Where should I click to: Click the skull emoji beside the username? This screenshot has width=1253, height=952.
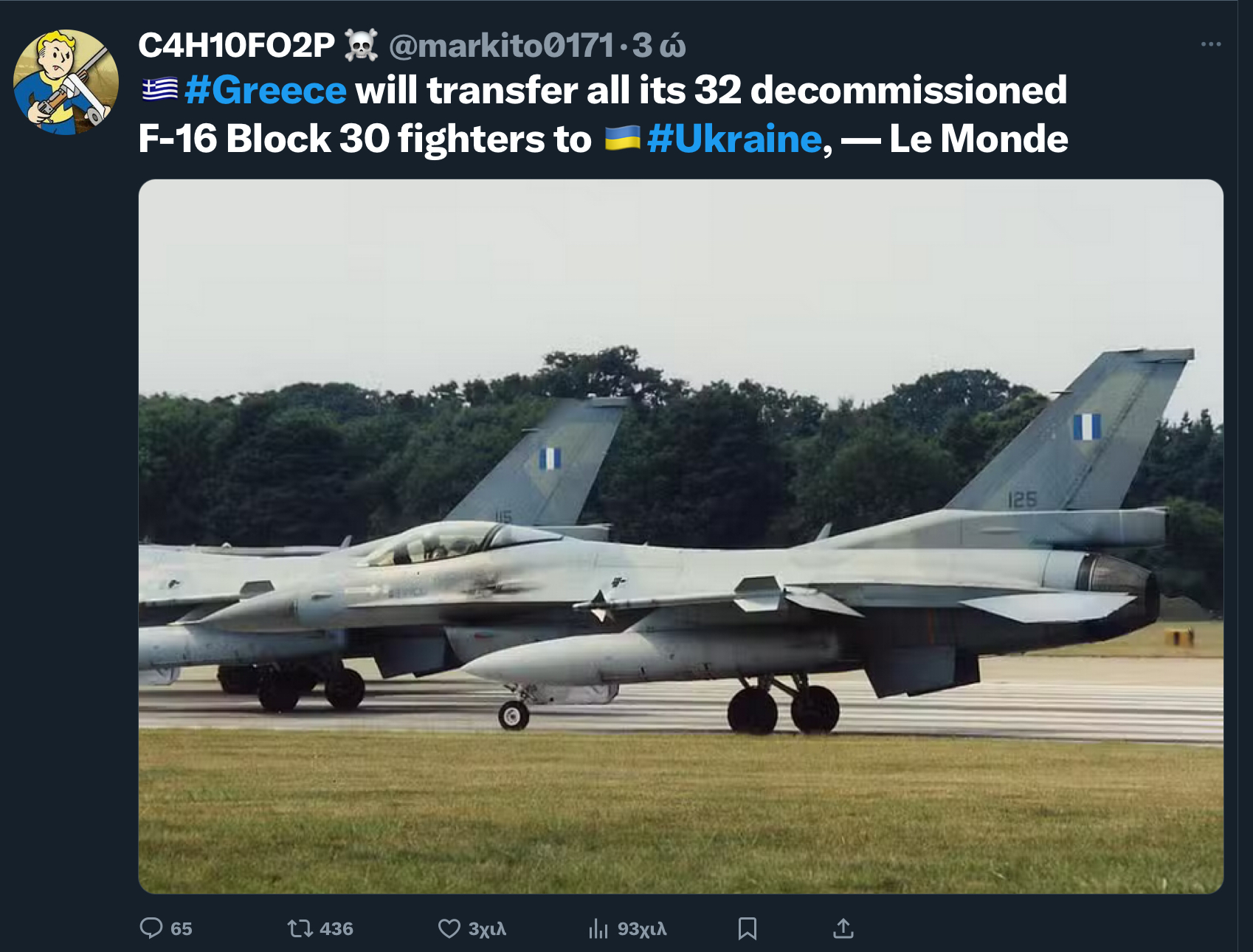[x=362, y=45]
